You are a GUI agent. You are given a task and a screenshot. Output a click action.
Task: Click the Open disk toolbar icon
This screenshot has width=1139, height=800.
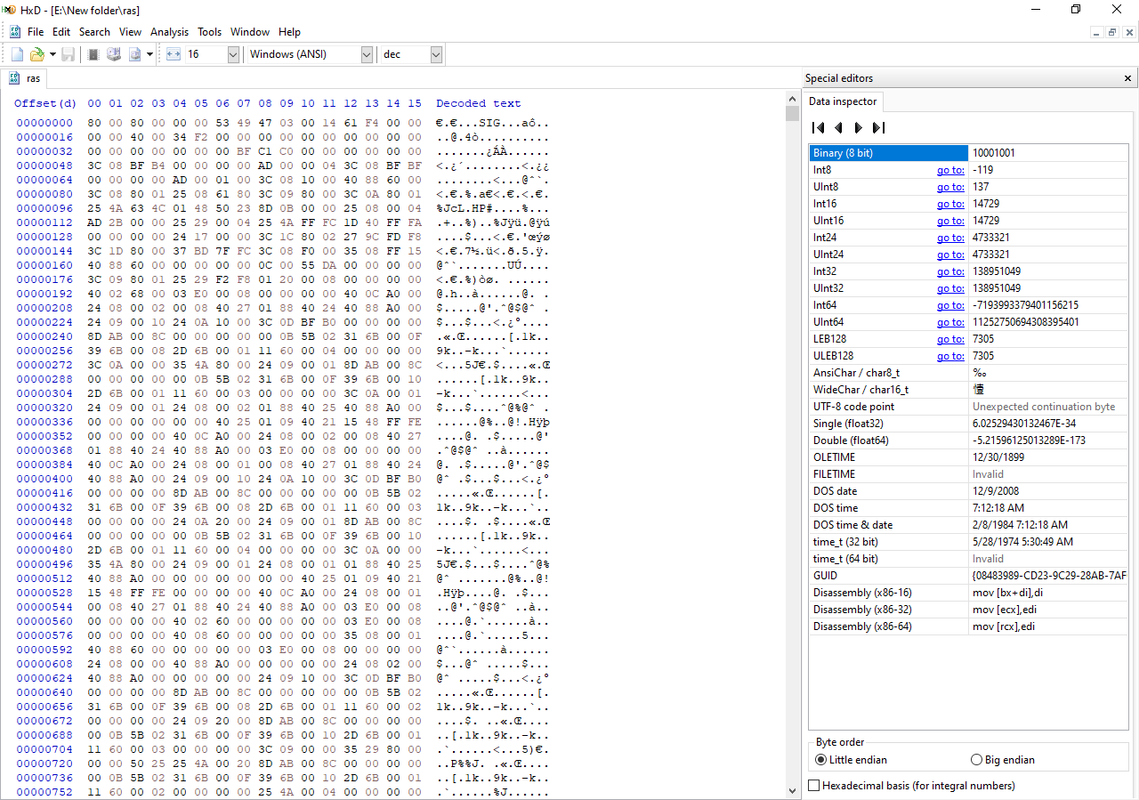113,54
